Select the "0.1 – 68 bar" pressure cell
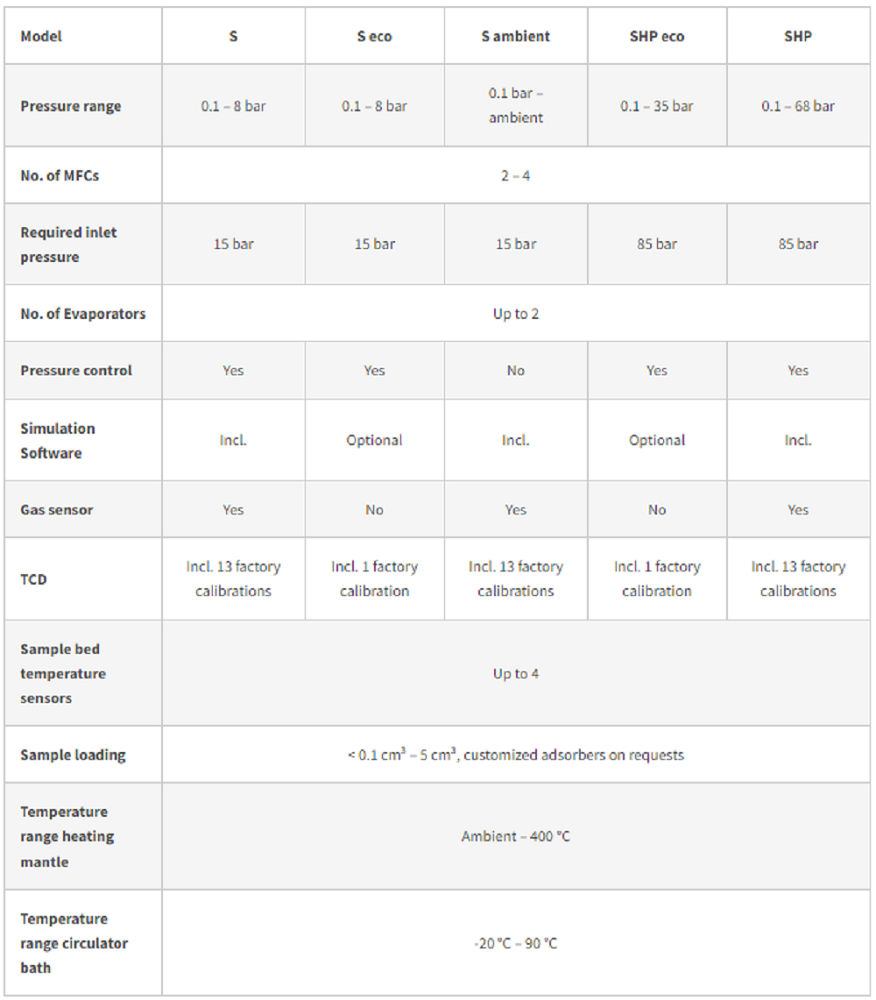The height and width of the screenshot is (1000, 876). (797, 106)
